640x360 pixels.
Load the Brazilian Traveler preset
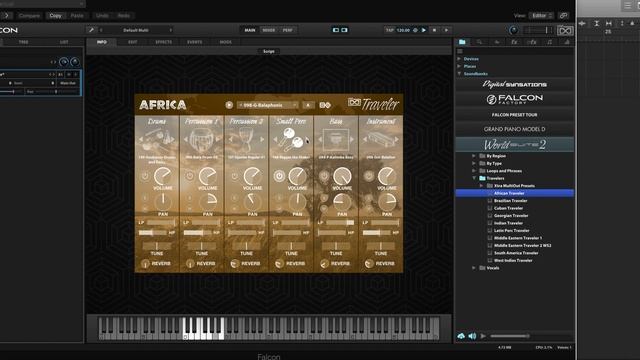tap(511, 201)
